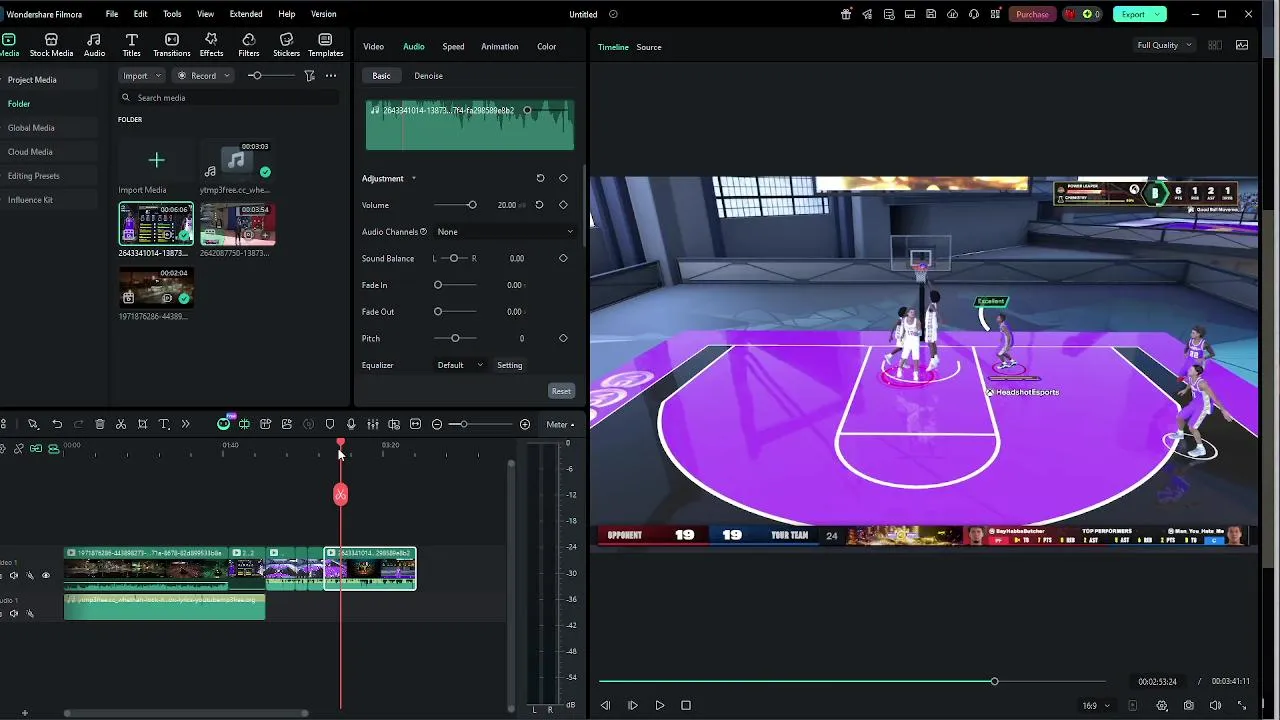Viewport: 1280px width, 720px height.
Task: Open the AI assistant icon in timeline toolbar
Action: point(224,424)
